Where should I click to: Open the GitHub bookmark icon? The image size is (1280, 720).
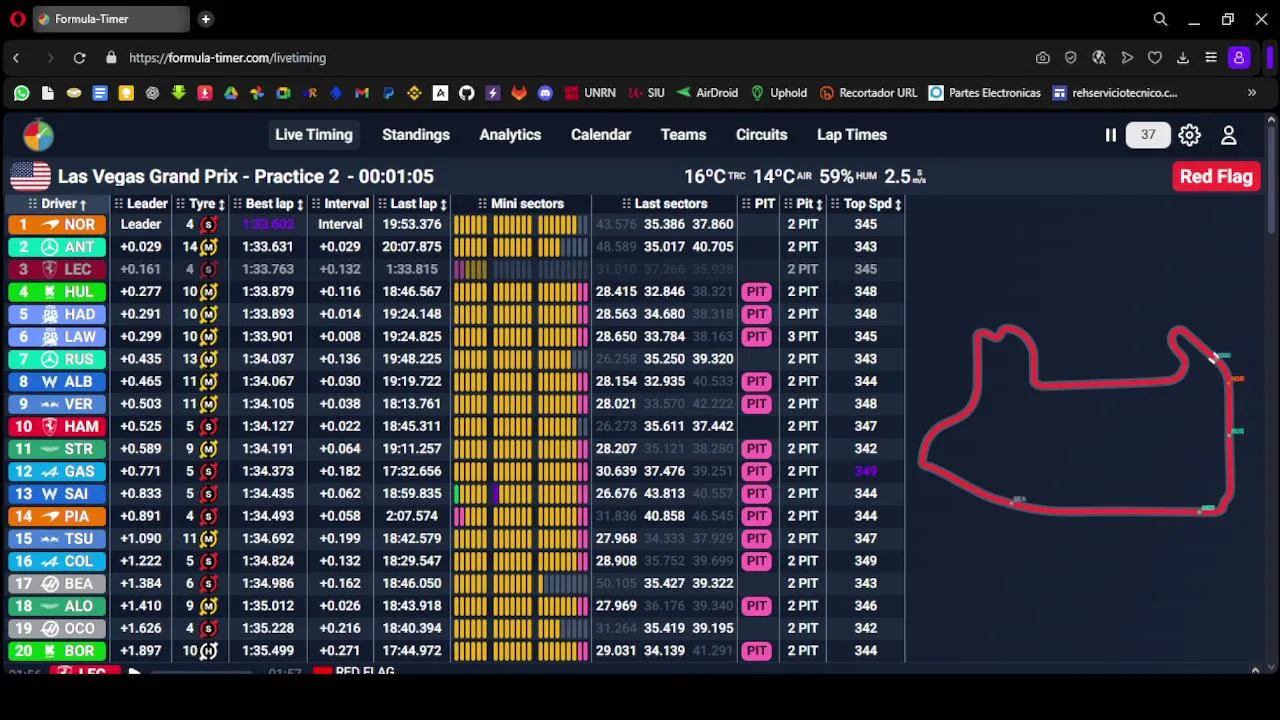pyautogui.click(x=466, y=93)
